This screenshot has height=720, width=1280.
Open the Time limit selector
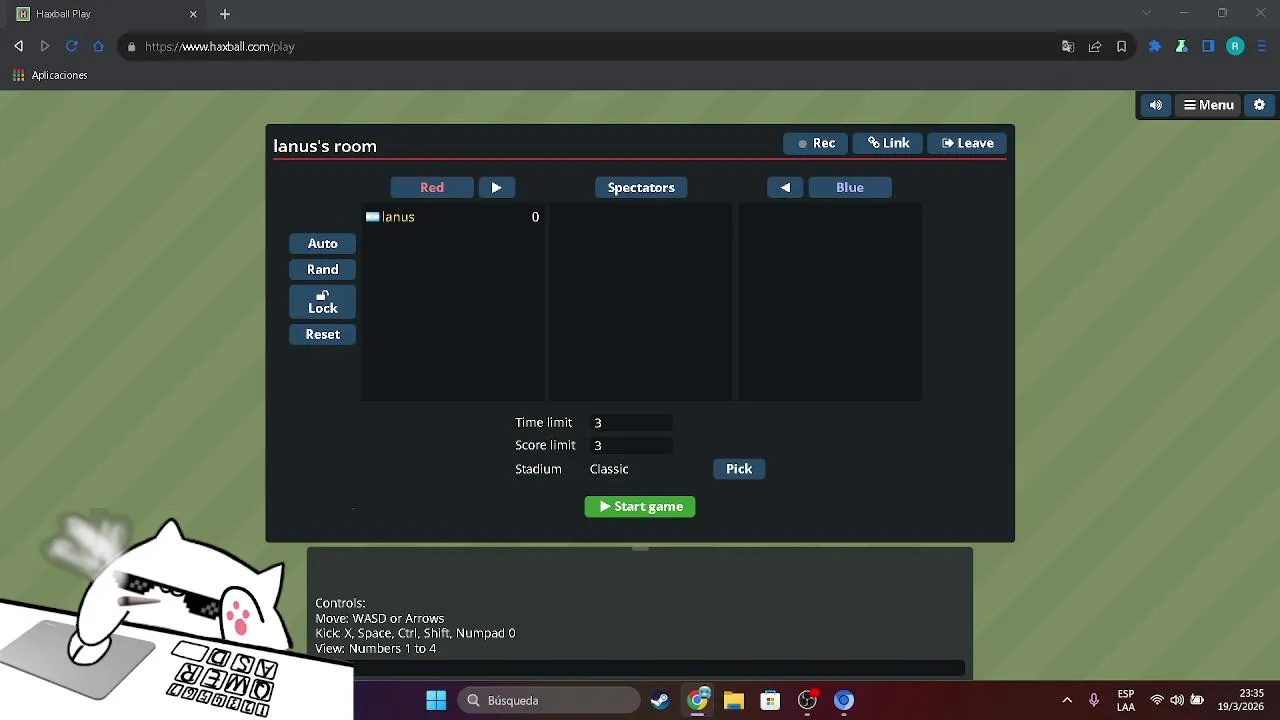(x=631, y=423)
